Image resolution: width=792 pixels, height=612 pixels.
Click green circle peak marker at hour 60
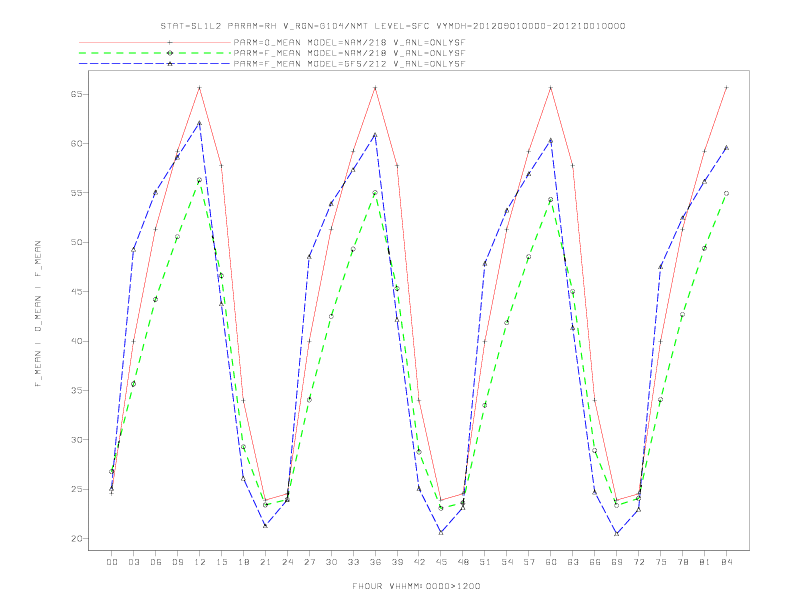click(551, 199)
